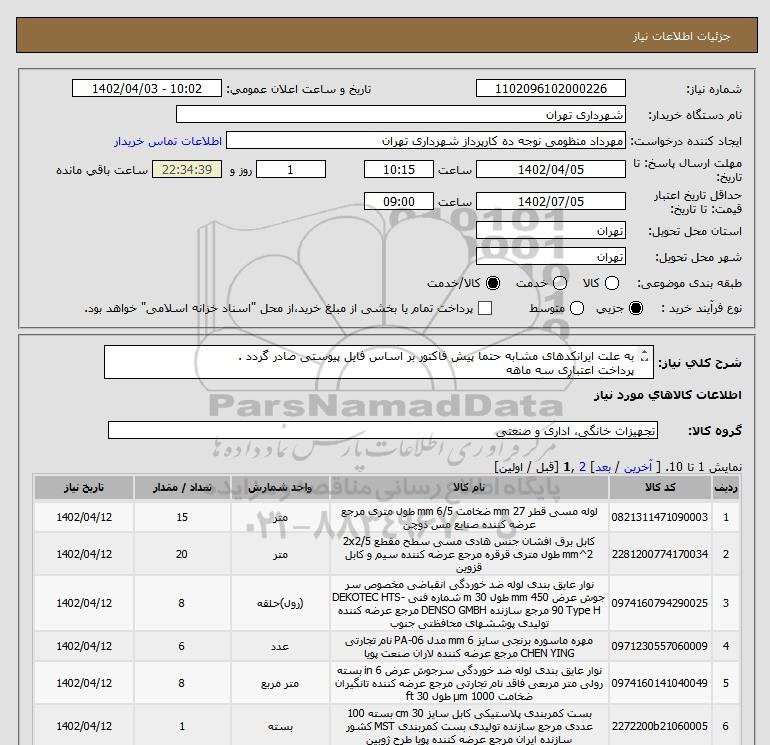Open اطلاعات تماس خریدار link
Screen dimensions: 770x745
pos(168,141)
